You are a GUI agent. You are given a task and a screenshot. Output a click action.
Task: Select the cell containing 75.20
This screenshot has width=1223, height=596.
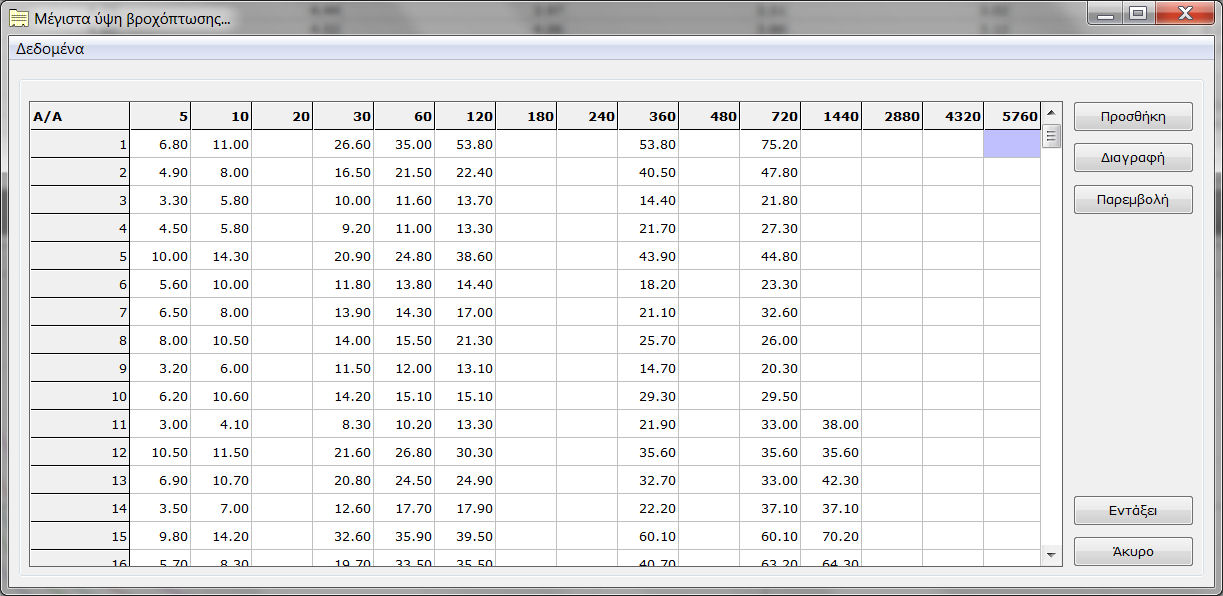770,145
